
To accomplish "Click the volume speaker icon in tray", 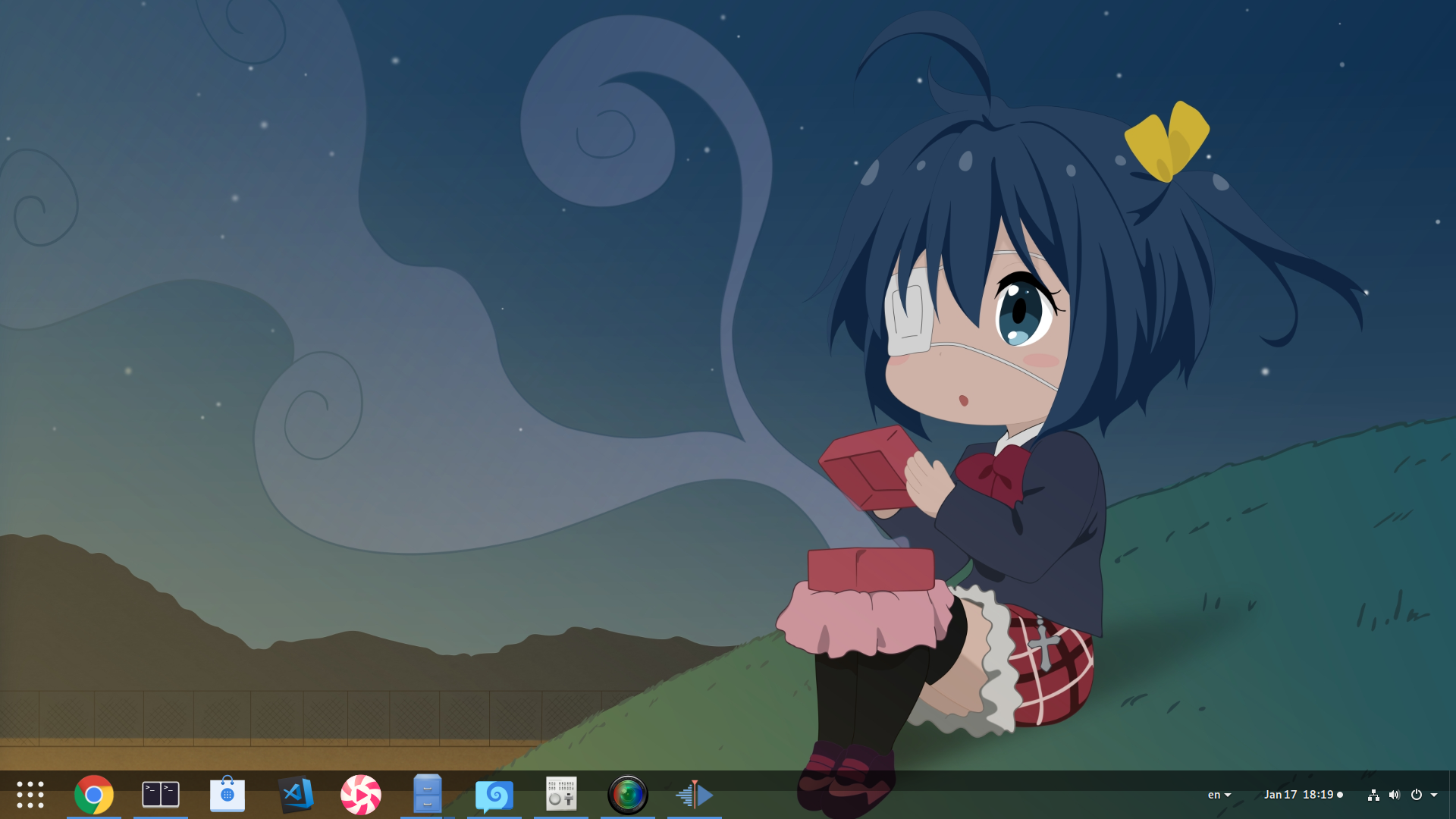I will (x=1395, y=795).
